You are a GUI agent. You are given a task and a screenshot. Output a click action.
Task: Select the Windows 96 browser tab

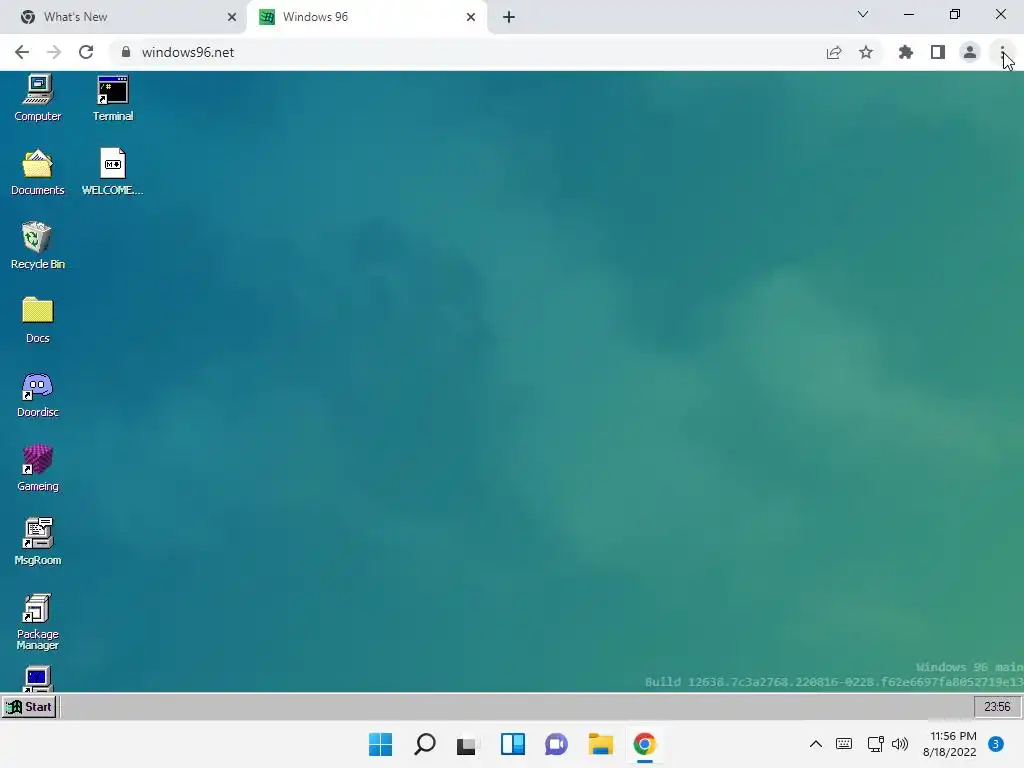click(x=366, y=17)
